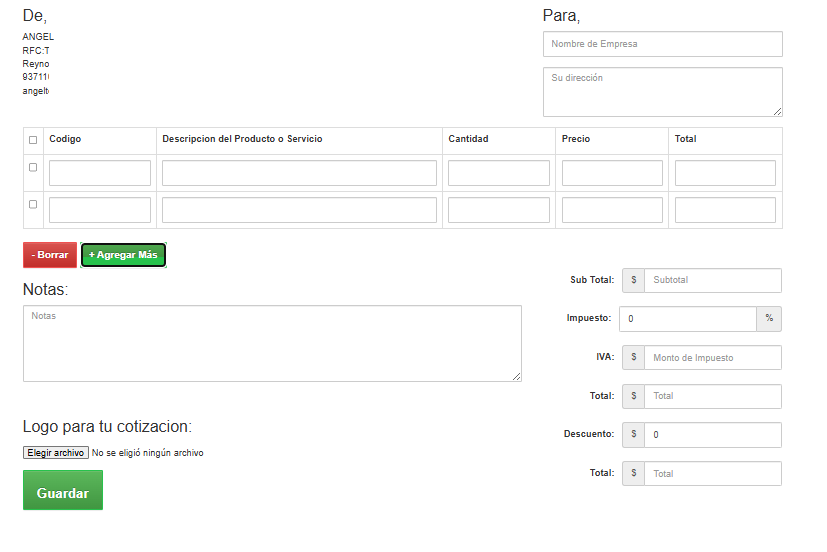Click the second row Total field
The width and height of the screenshot is (827, 552).
(x=725, y=210)
